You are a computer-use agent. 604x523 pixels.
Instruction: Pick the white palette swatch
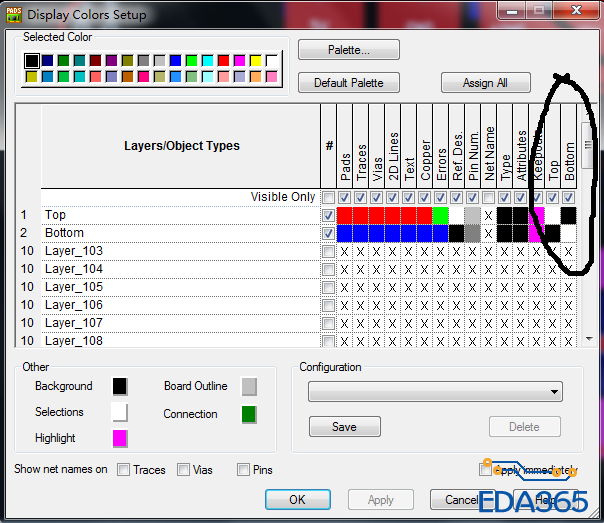click(x=272, y=60)
